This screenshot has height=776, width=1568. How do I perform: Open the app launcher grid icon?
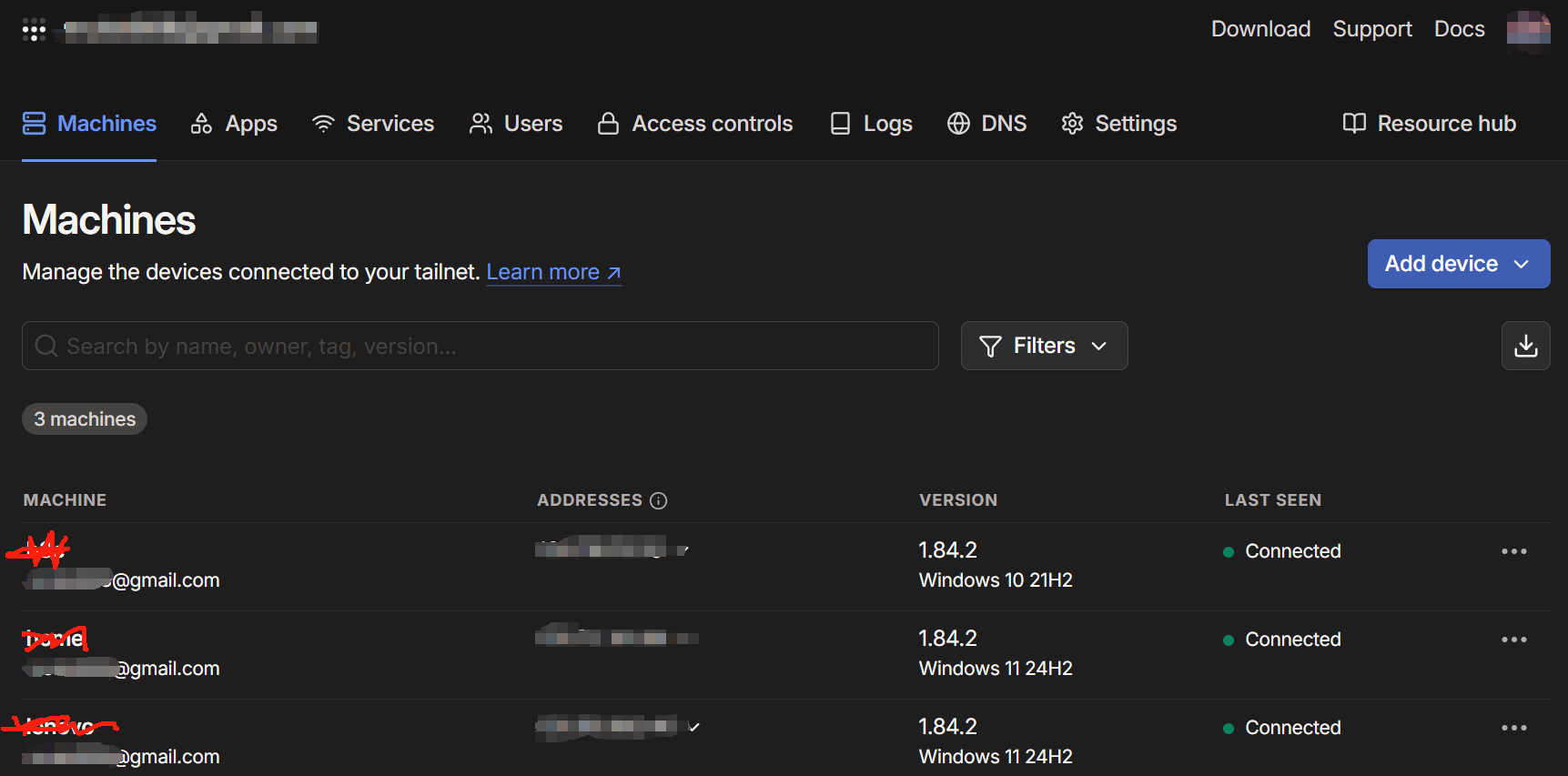(x=34, y=30)
